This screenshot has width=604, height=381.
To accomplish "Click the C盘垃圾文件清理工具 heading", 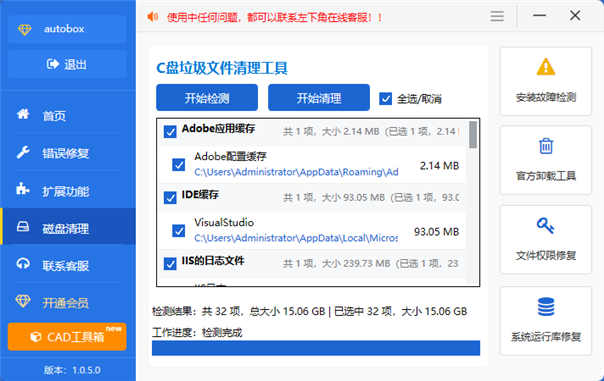I will (x=222, y=68).
